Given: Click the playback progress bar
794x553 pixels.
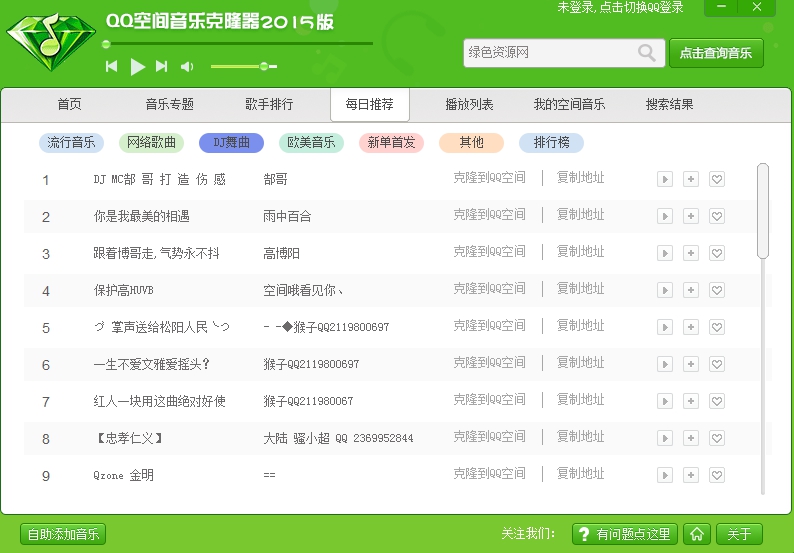Looking at the screenshot, I should pyautogui.click(x=237, y=44).
